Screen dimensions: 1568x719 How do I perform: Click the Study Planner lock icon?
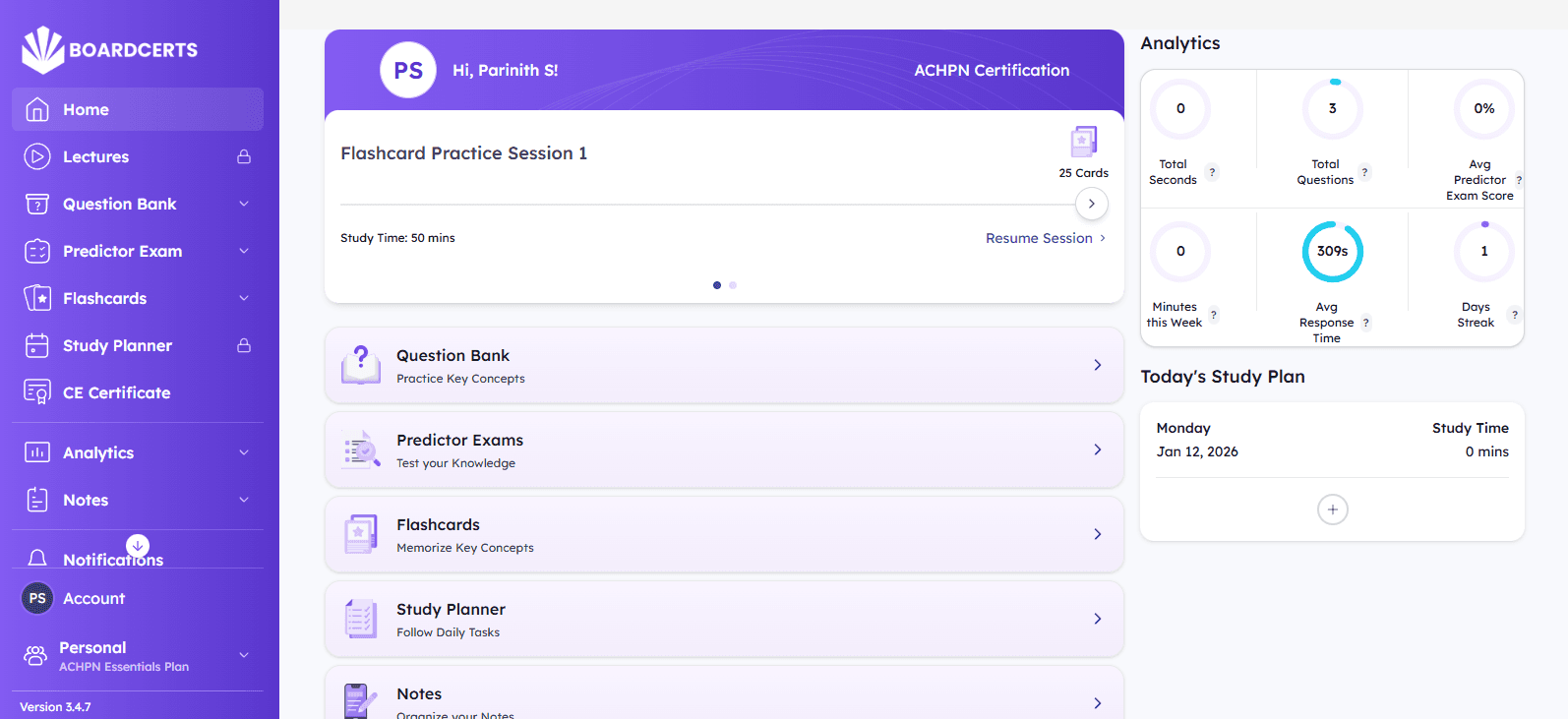pyautogui.click(x=244, y=345)
